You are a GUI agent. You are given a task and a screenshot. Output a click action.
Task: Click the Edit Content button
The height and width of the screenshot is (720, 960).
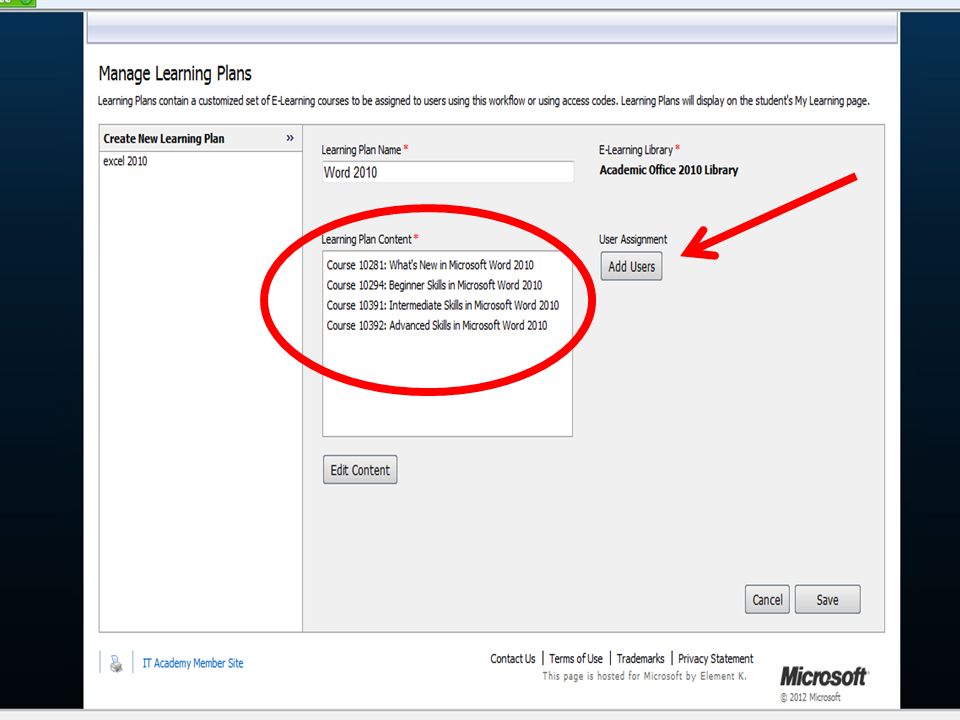point(360,470)
